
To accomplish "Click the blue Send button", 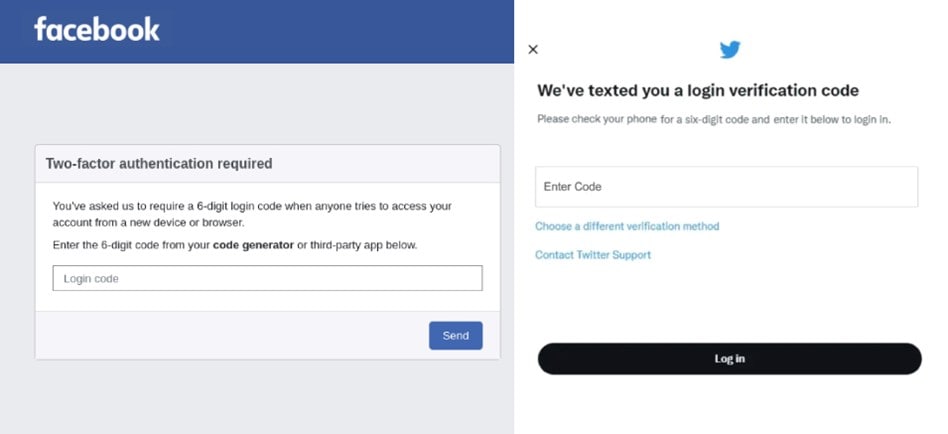I will (456, 335).
